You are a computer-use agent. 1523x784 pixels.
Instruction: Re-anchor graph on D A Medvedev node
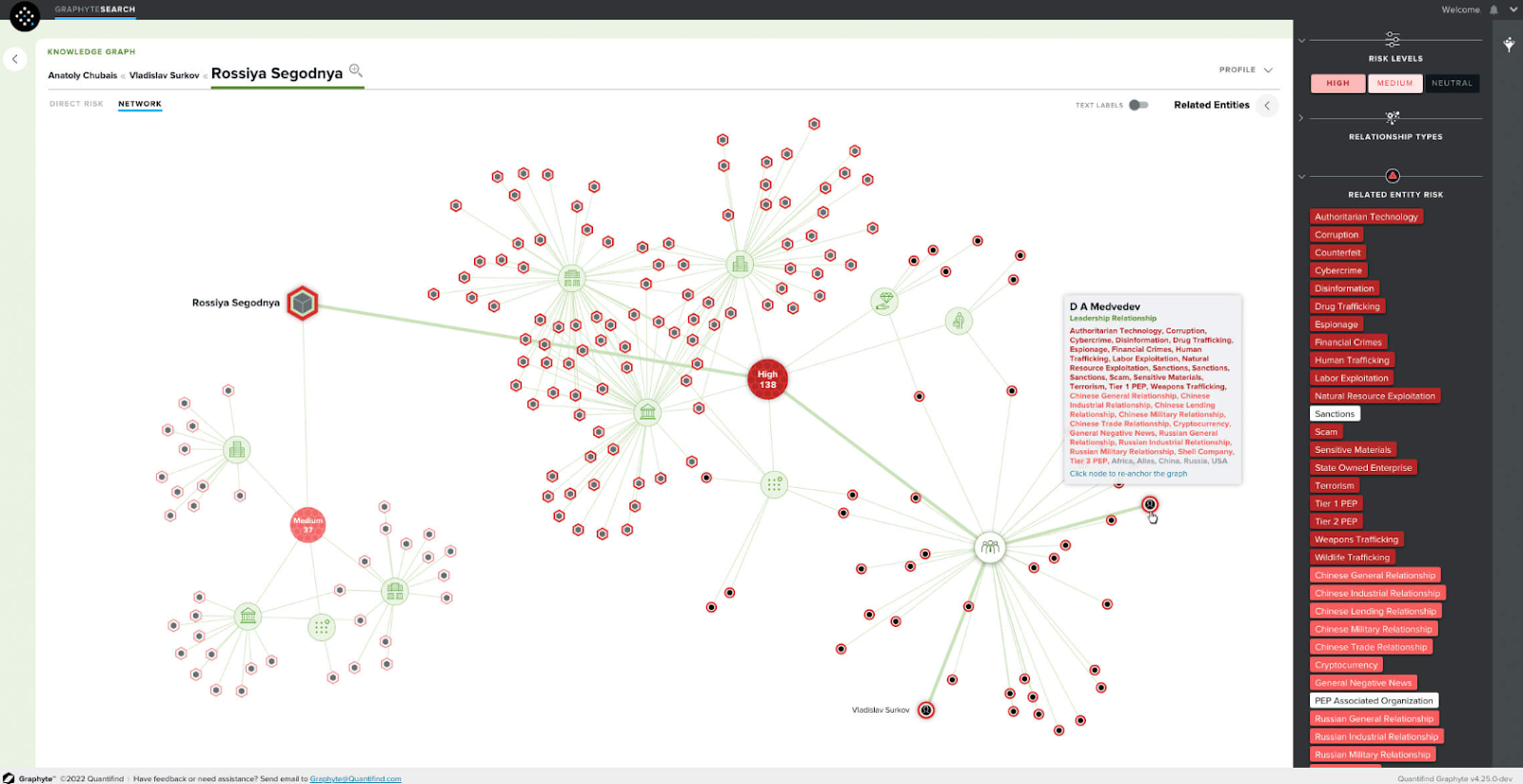[x=1150, y=504]
